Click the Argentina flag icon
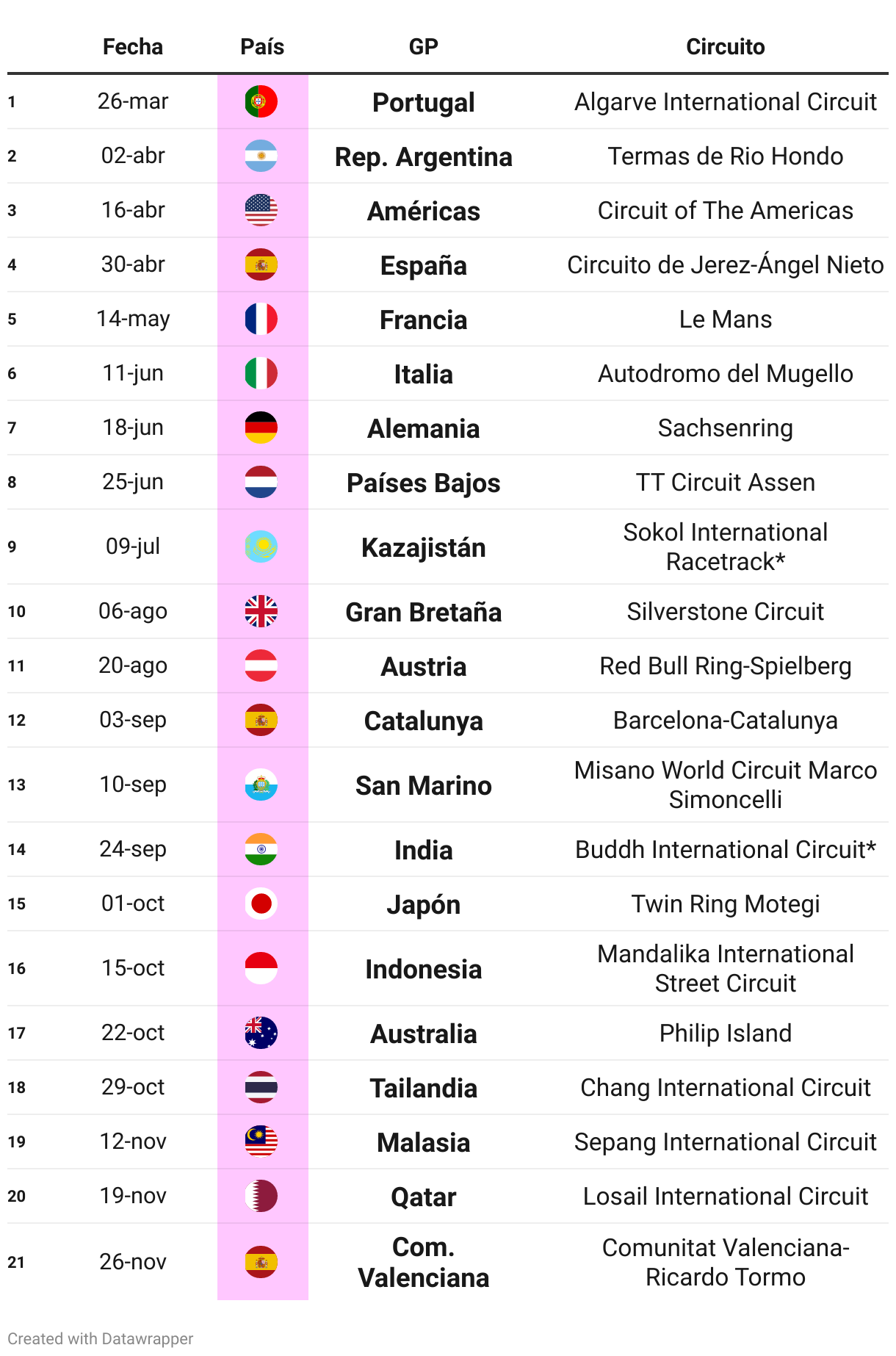This screenshot has width=896, height=1356. [261, 156]
